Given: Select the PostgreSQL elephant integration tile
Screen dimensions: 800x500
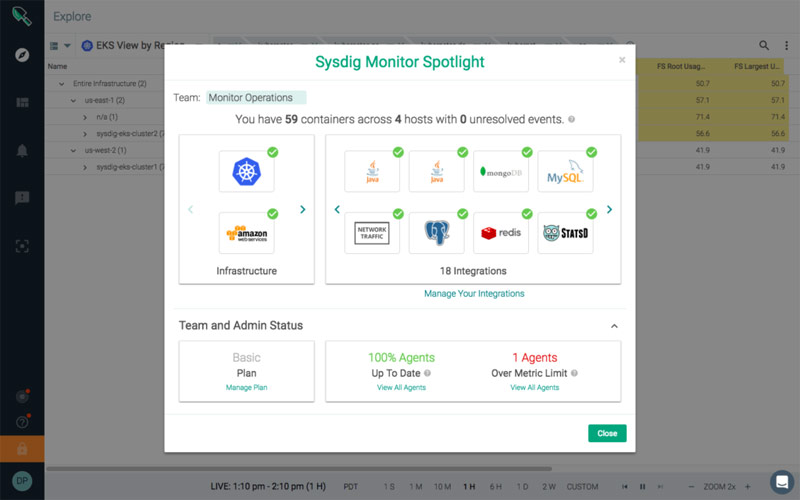Looking at the screenshot, I should [436, 233].
